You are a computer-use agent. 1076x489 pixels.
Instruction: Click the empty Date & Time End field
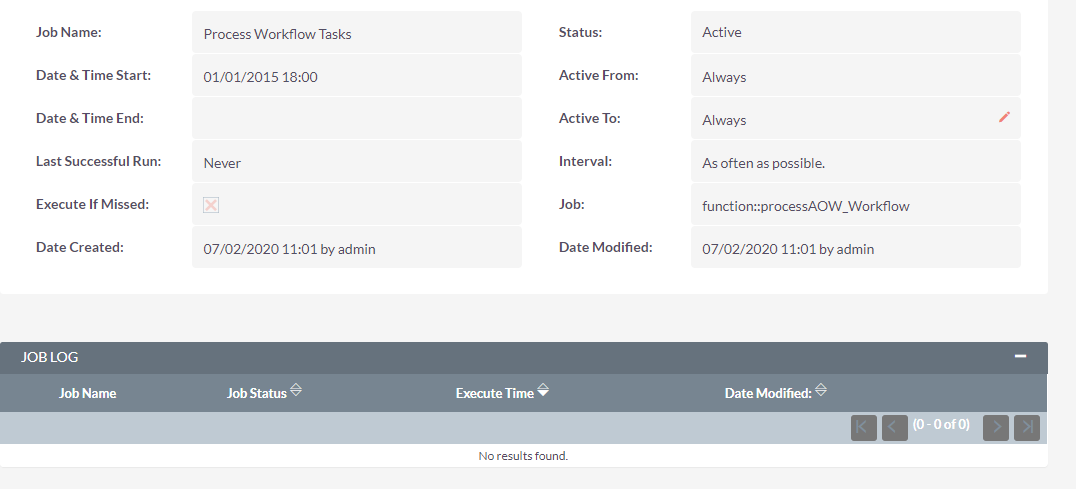[356, 119]
